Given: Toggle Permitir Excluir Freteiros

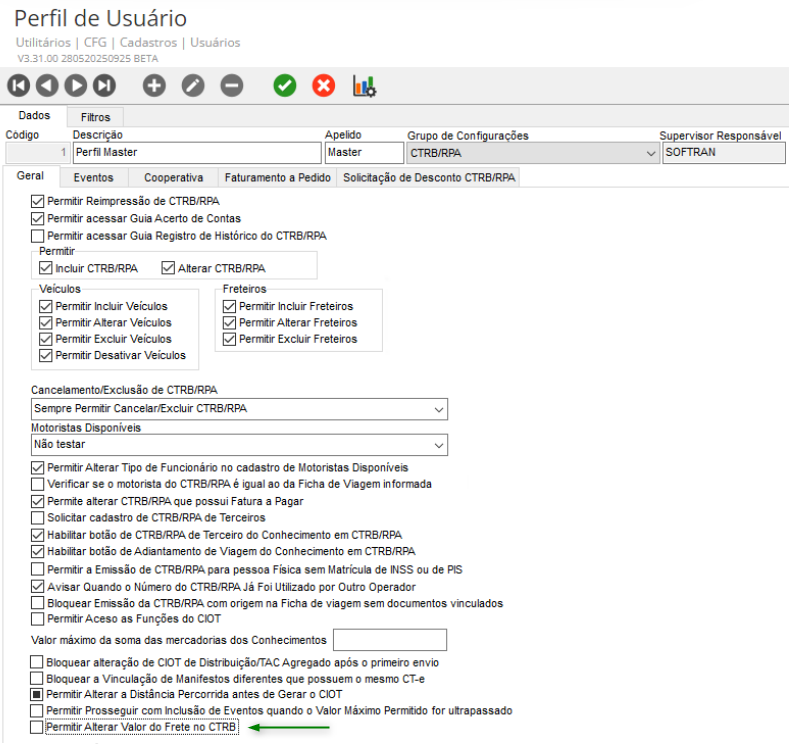Looking at the screenshot, I should pyautogui.click(x=230, y=339).
